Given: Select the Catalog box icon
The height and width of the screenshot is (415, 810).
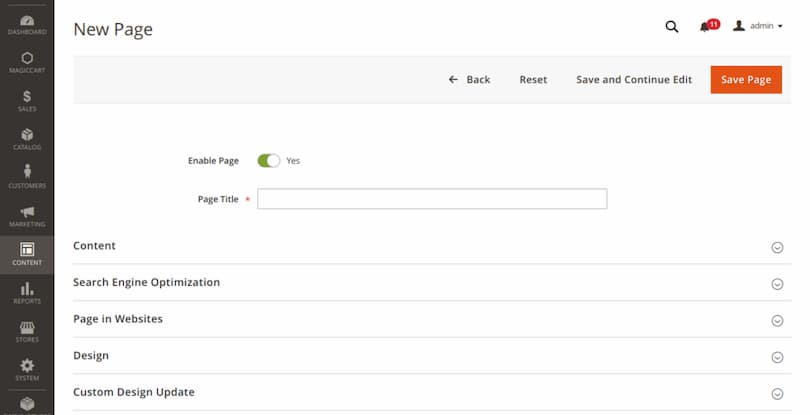Looking at the screenshot, I should click(27, 138).
